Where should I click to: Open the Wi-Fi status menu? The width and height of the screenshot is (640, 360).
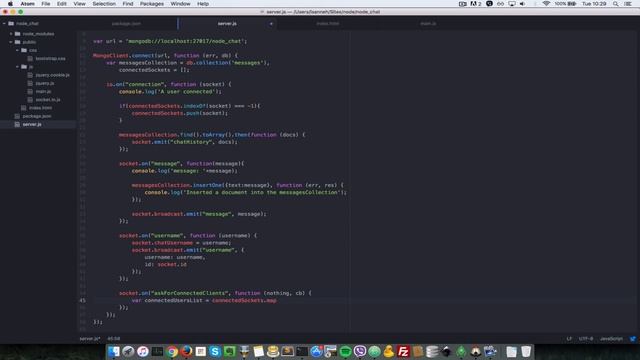(x=546, y=4)
